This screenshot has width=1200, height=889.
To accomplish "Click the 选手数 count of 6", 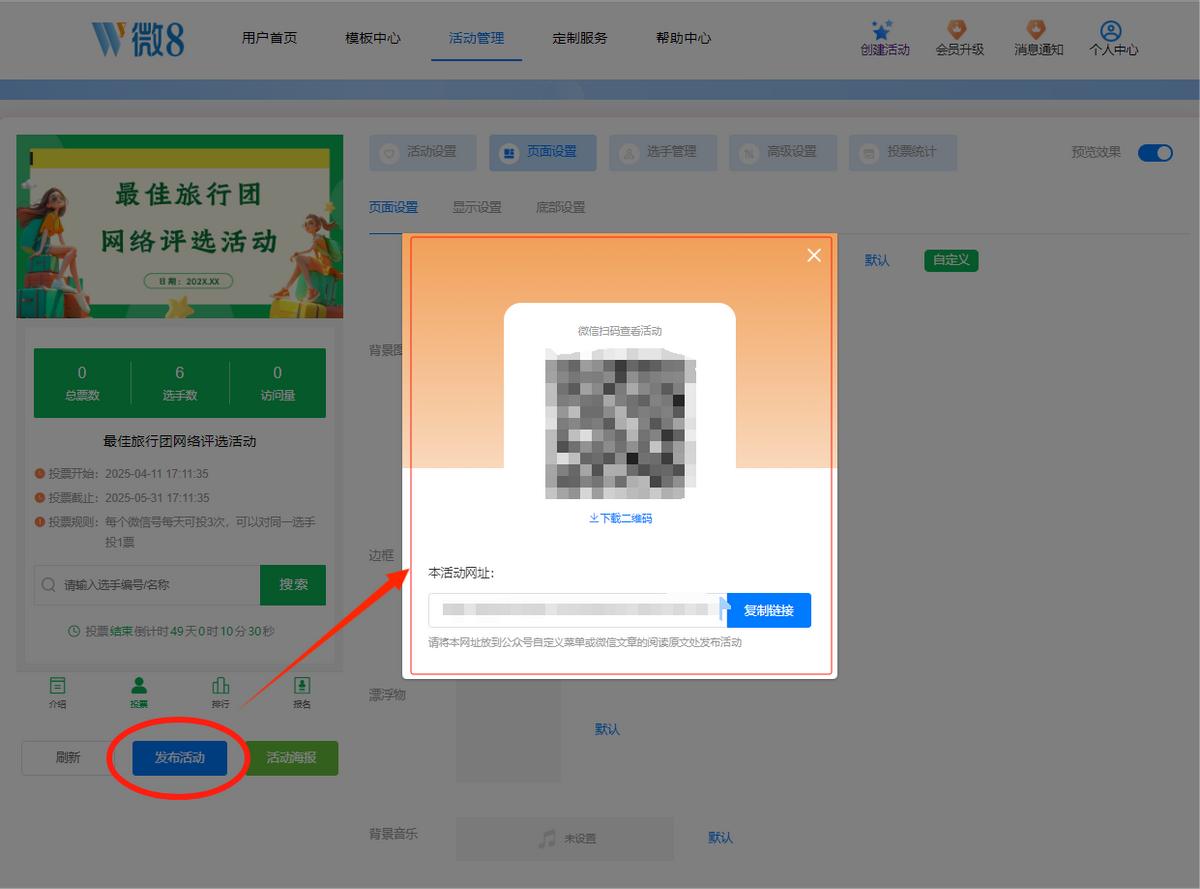I will 180,373.
